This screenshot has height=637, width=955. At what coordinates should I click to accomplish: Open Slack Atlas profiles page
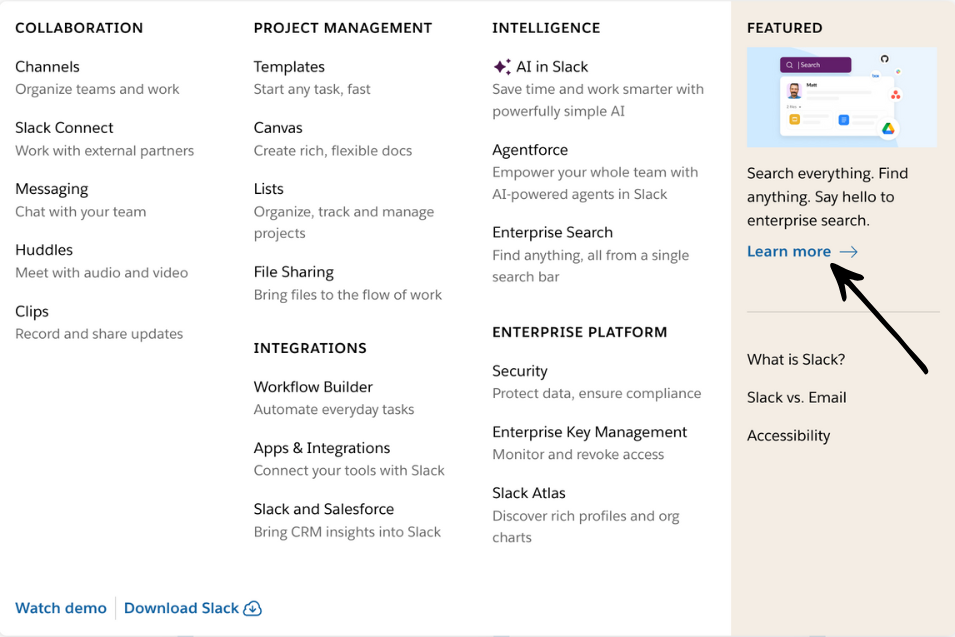pos(528,492)
